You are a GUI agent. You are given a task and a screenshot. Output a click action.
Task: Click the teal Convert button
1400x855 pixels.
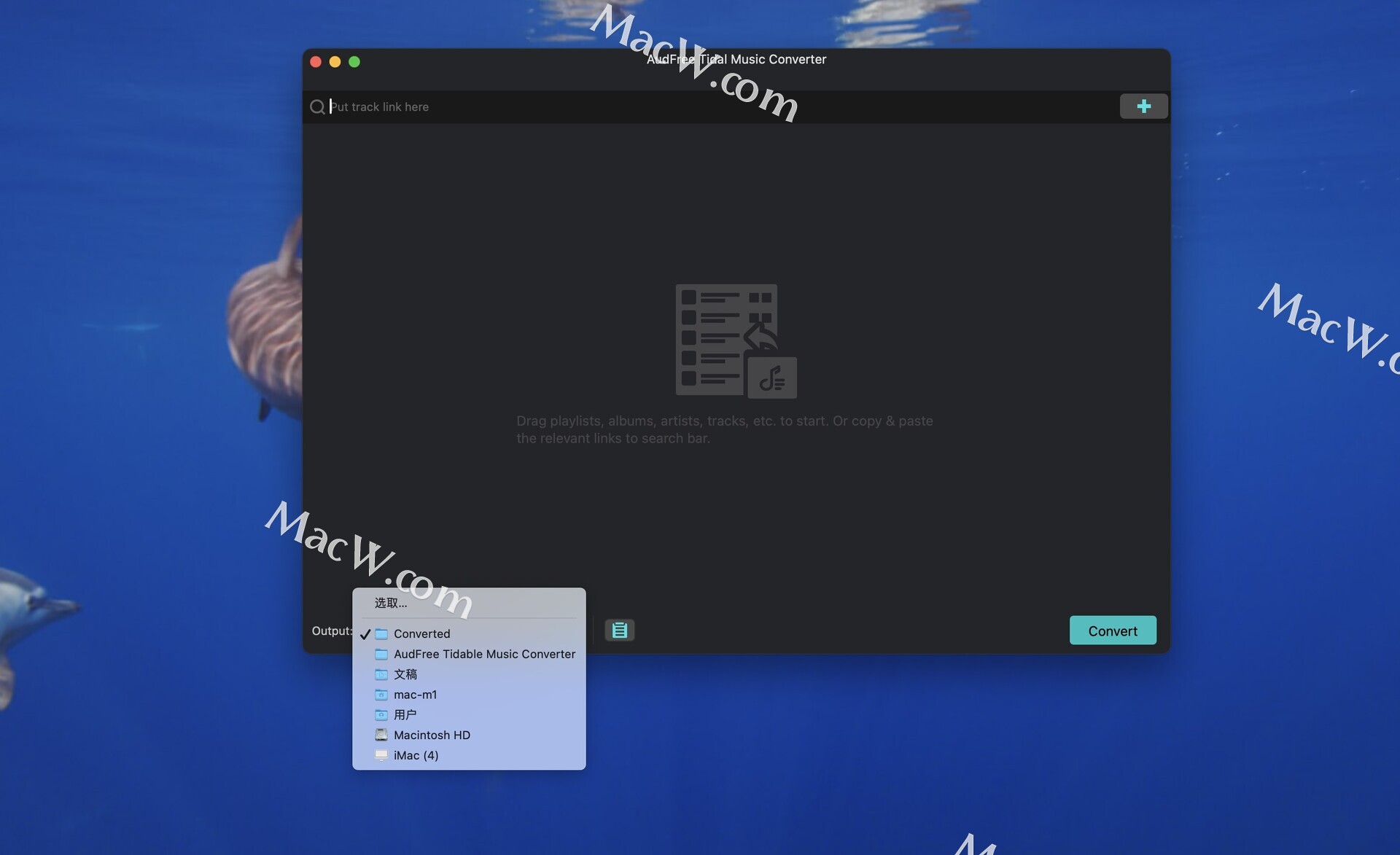tap(1112, 631)
